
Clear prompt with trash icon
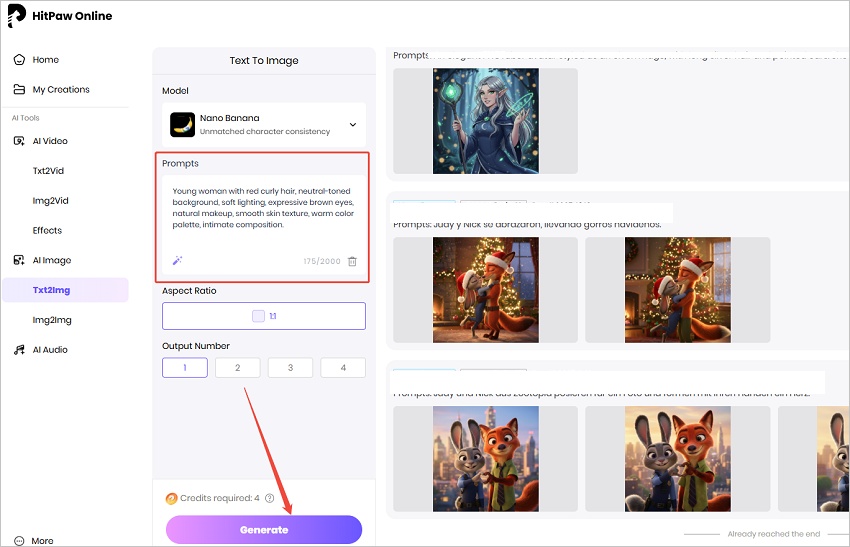352,261
